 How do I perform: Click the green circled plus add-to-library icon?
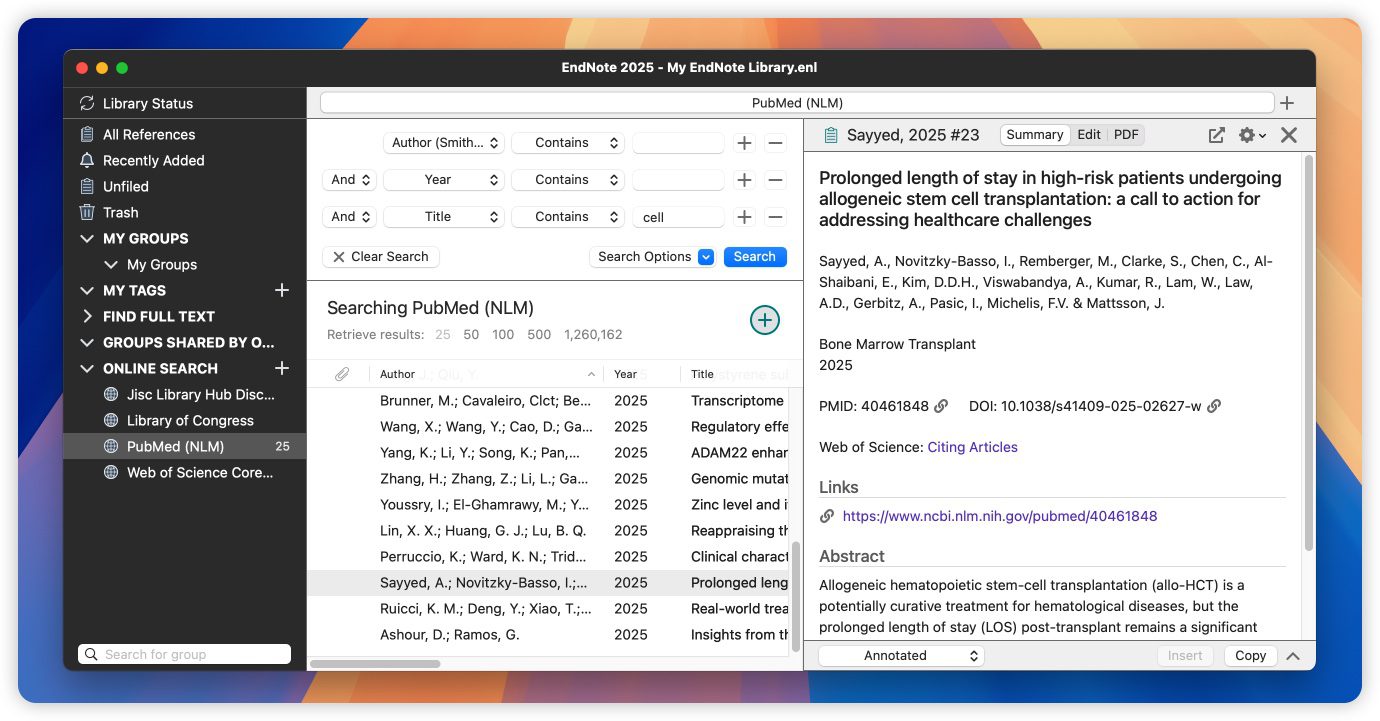pyautogui.click(x=764, y=320)
